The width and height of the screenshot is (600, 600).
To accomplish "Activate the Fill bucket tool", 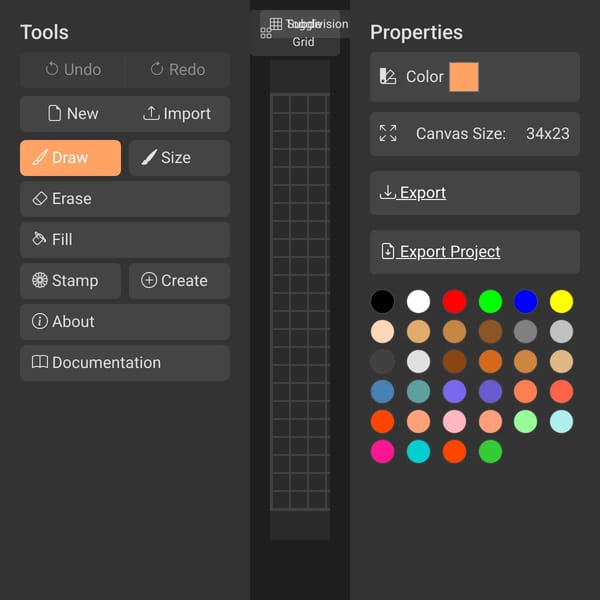I will pyautogui.click(x=125, y=240).
